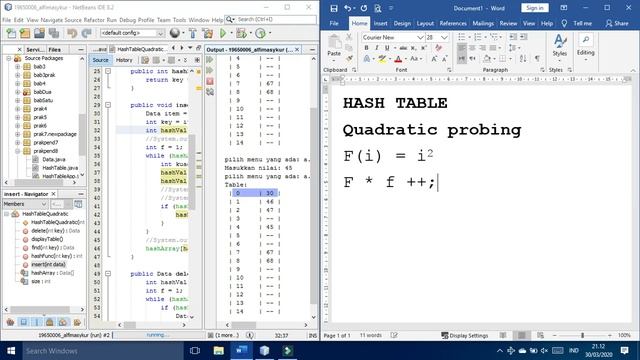Expand the prak4 package node

(x=18, y=109)
